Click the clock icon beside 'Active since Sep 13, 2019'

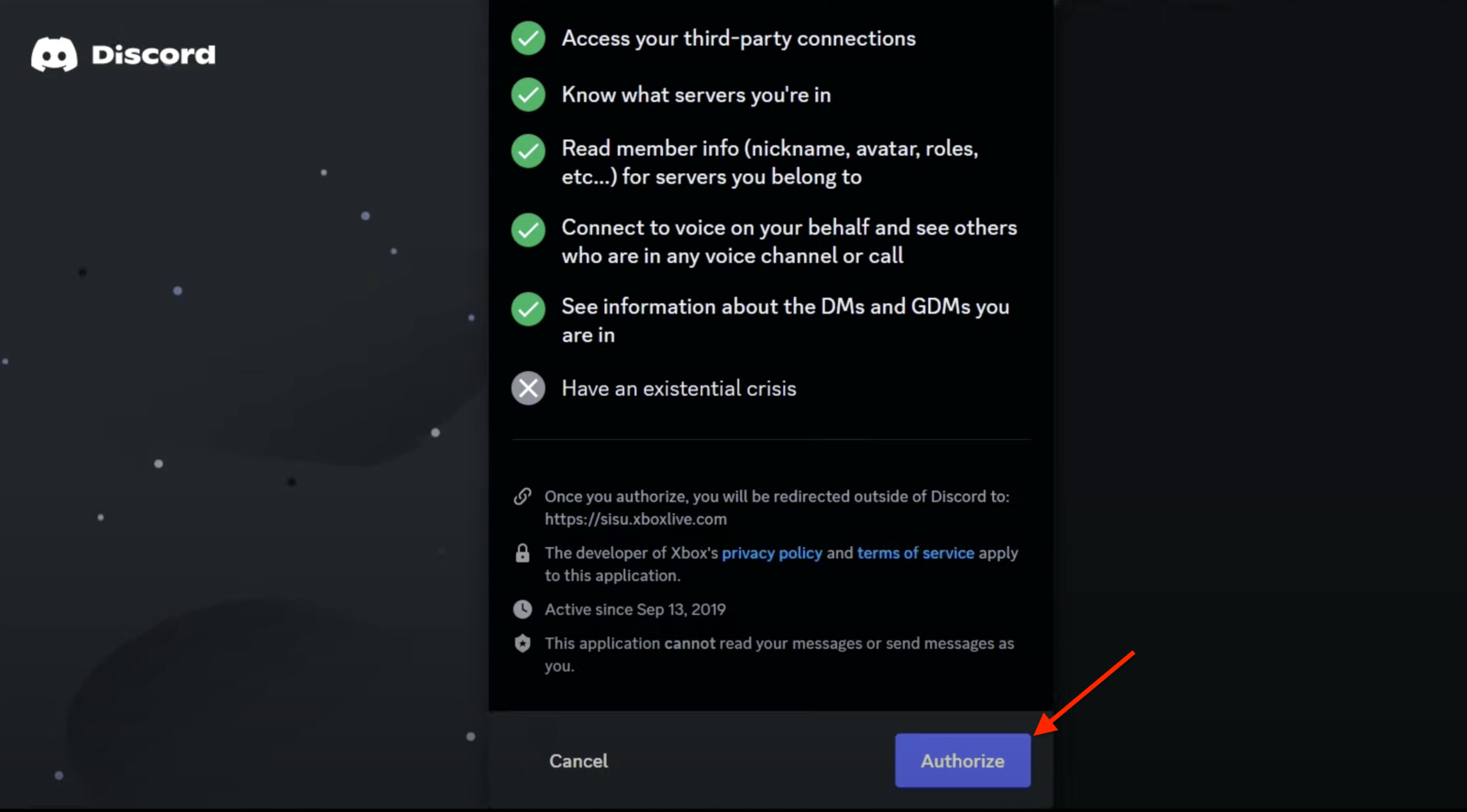pyautogui.click(x=523, y=609)
